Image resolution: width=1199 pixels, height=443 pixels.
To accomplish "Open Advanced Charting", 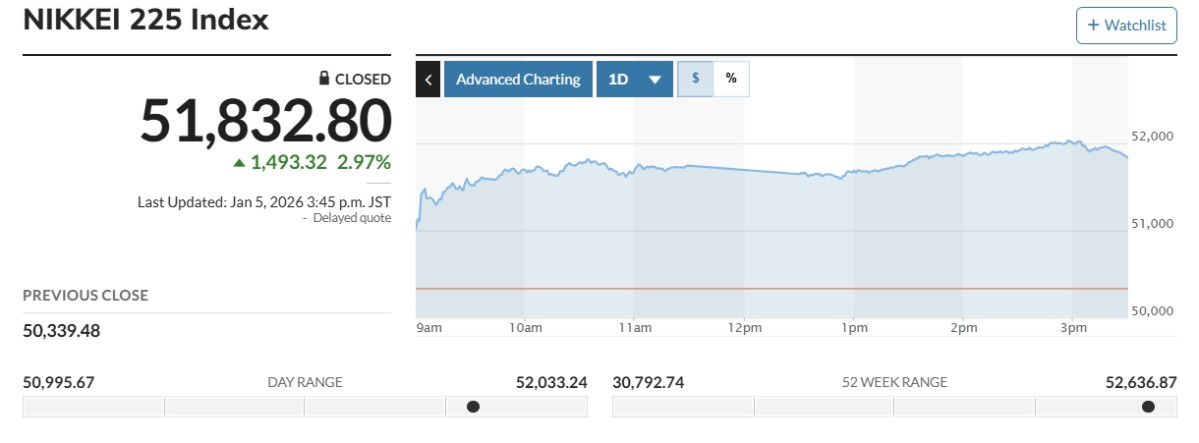I will (518, 80).
